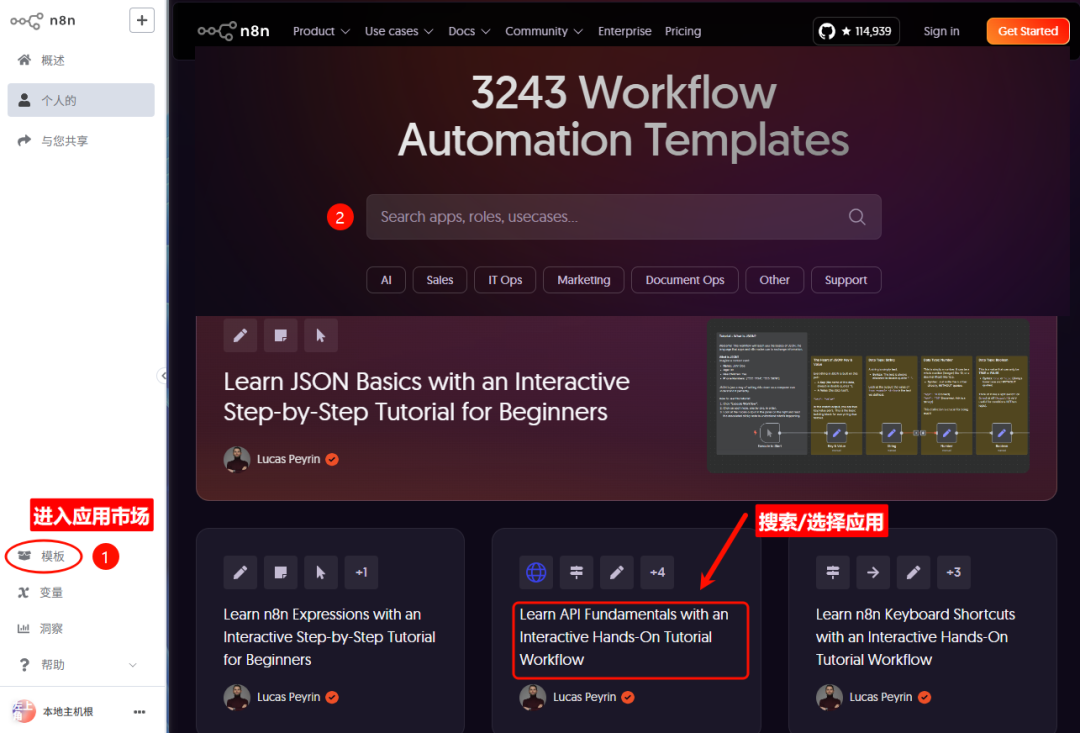1080x733 pixels.
Task: Click pencil icon on n8n Expressions card
Action: point(240,572)
